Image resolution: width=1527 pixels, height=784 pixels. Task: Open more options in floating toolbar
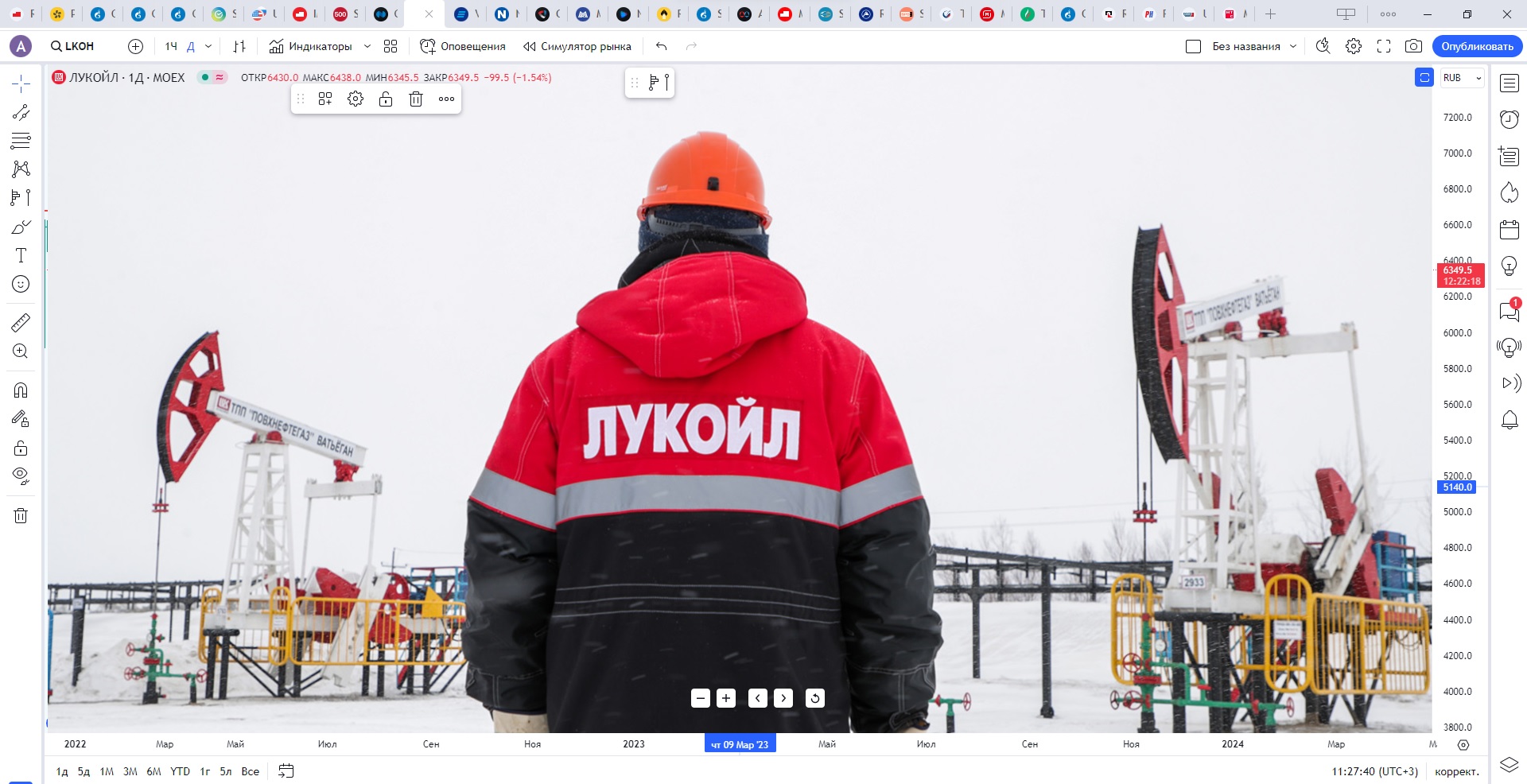[447, 99]
